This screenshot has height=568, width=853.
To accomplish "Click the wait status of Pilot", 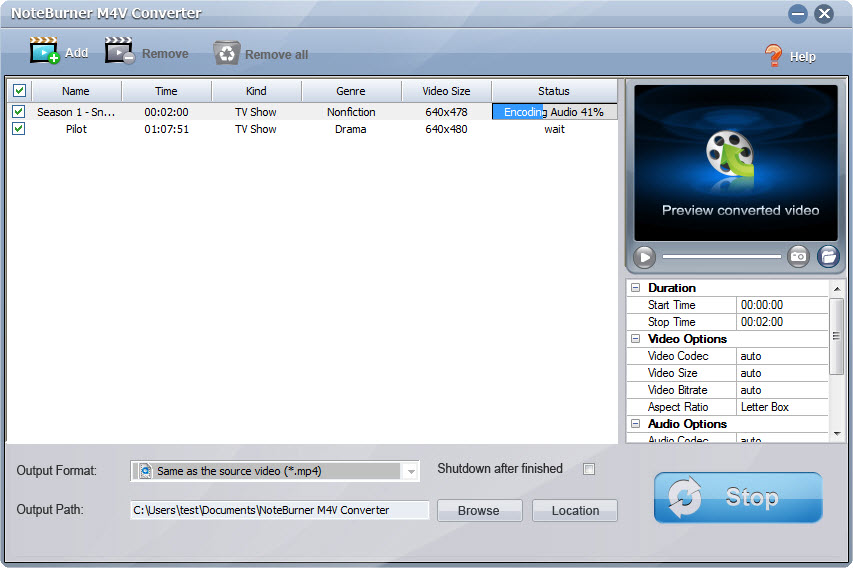I will tap(554, 129).
